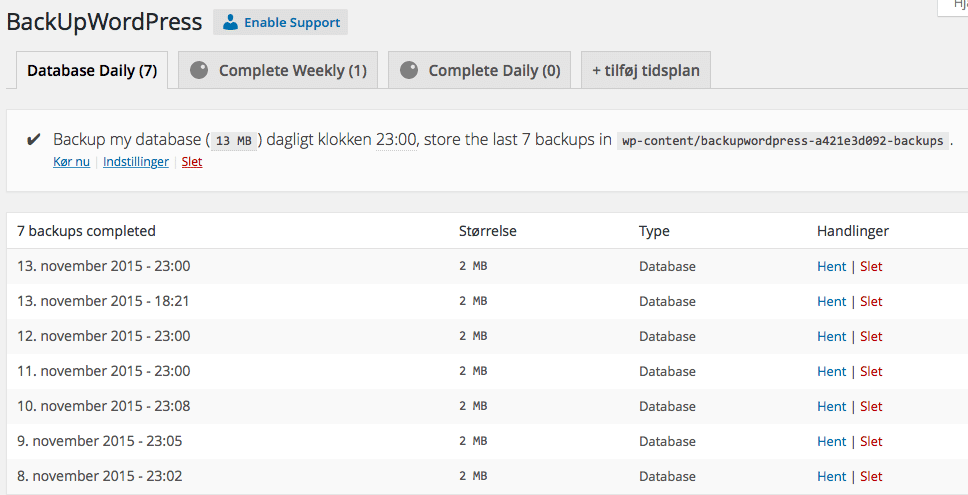Click Hent for 11. november 2015 backup
This screenshot has height=495, width=968.
click(x=832, y=372)
